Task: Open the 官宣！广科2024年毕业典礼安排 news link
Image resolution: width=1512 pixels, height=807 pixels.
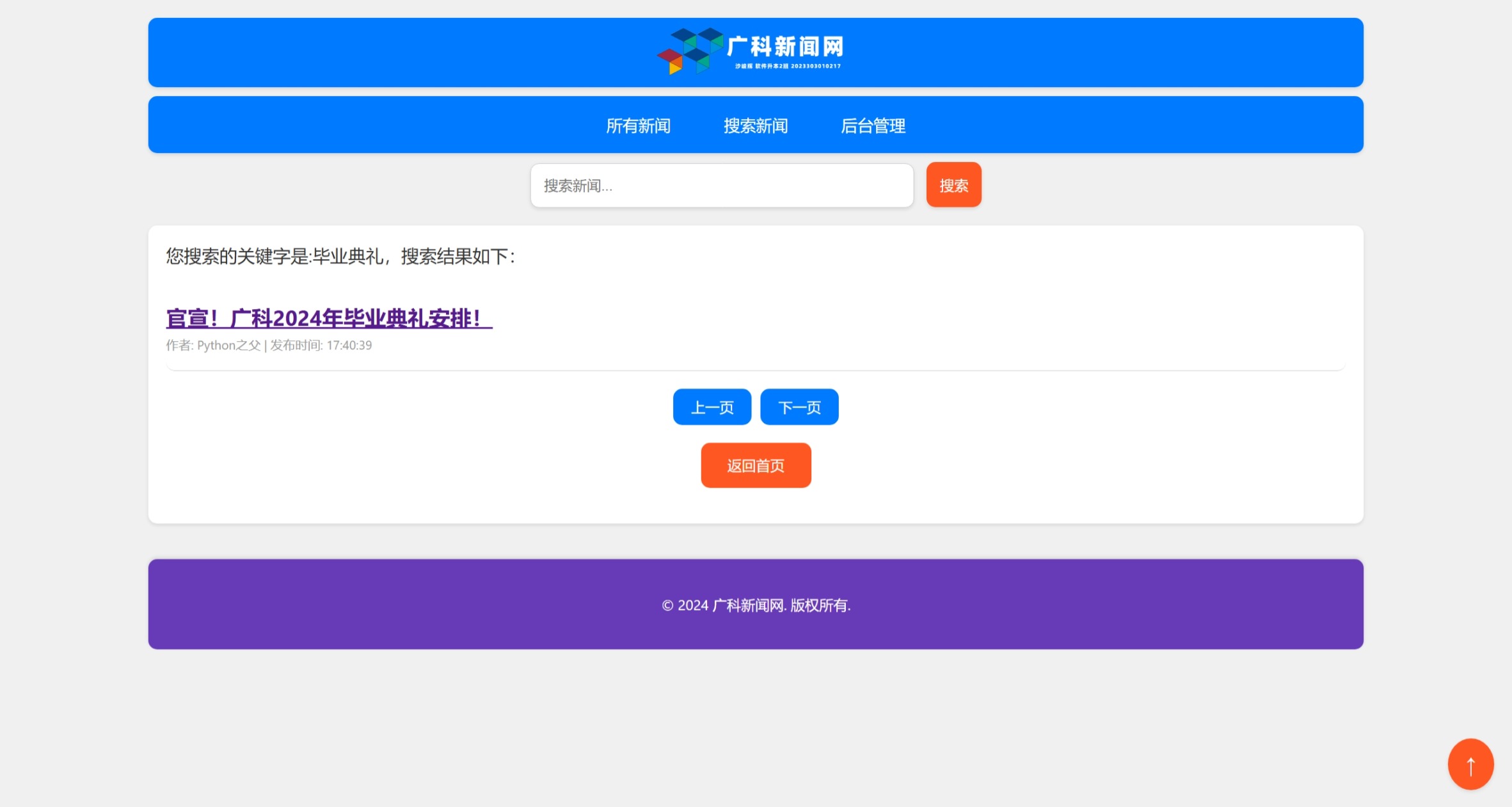Action: pos(329,318)
